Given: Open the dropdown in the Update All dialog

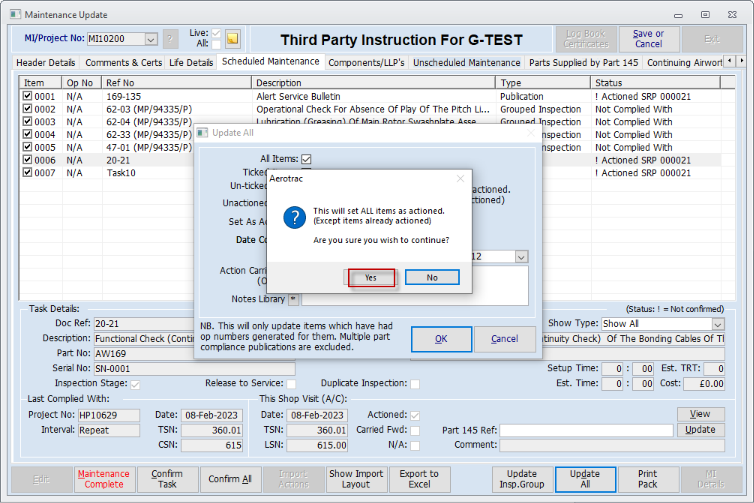Looking at the screenshot, I should 521,256.
